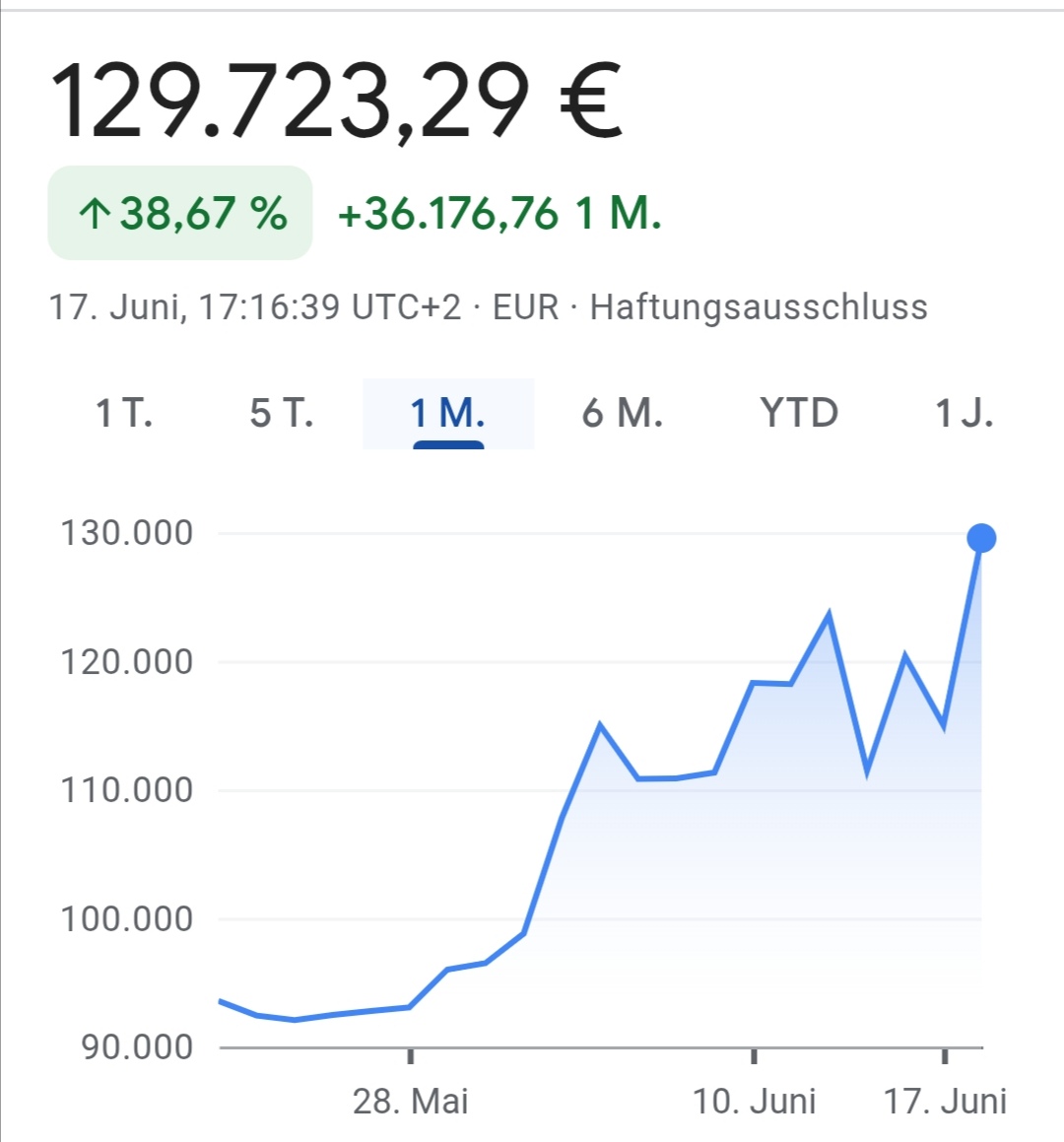Switch chart to YTD view
The image size is (1064, 1142).
[799, 413]
